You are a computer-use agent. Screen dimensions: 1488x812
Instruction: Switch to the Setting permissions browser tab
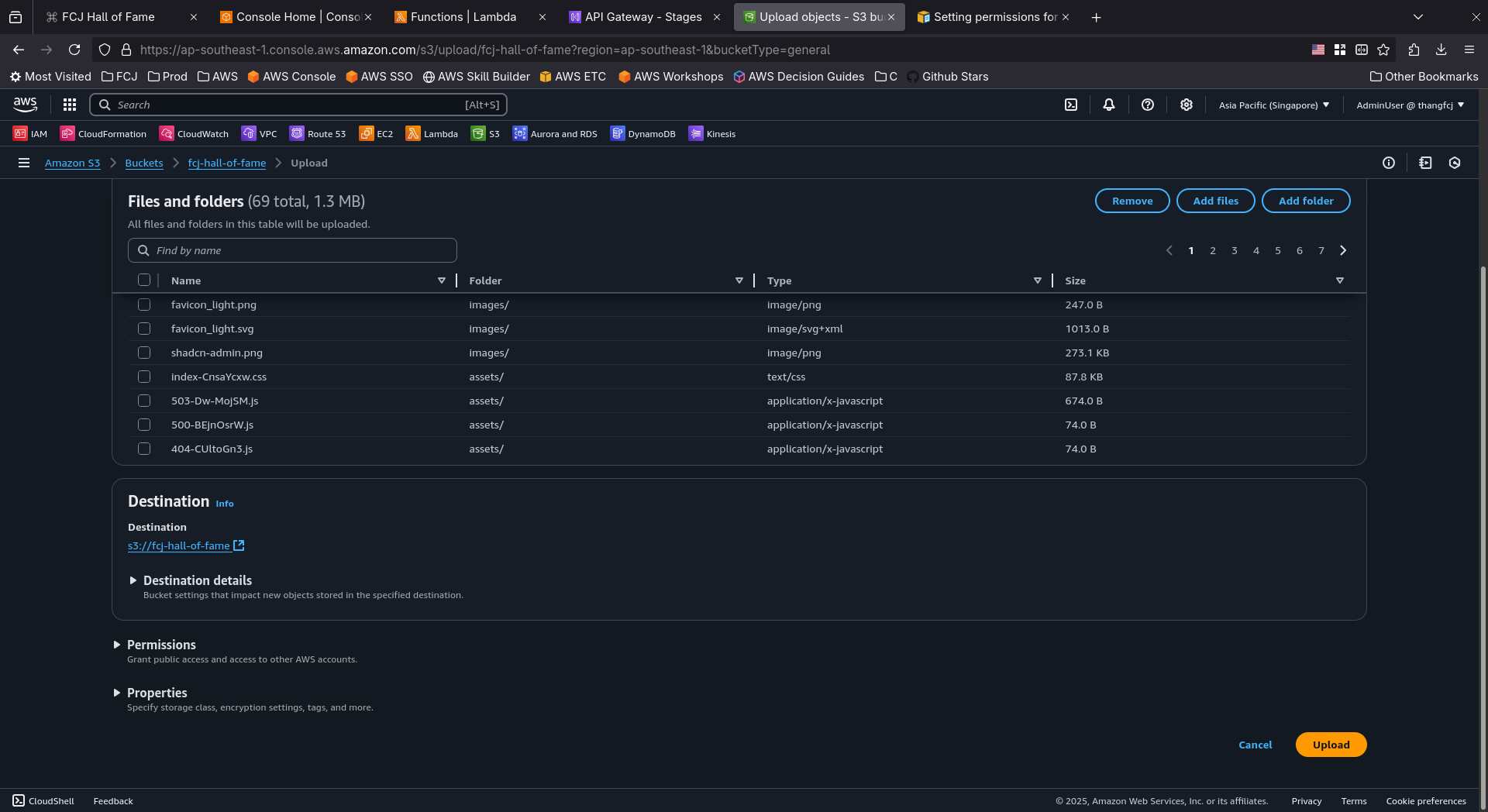click(994, 17)
